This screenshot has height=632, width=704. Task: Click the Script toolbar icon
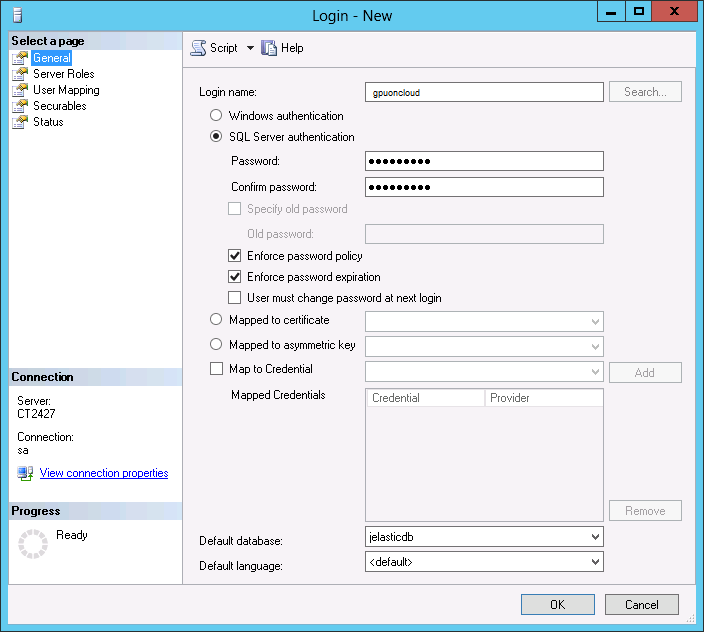[198, 48]
